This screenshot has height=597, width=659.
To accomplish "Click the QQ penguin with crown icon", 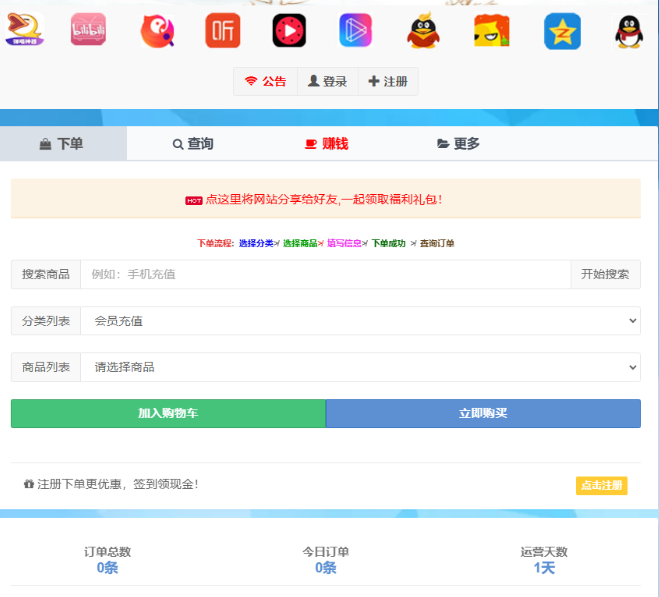I will (x=423, y=30).
